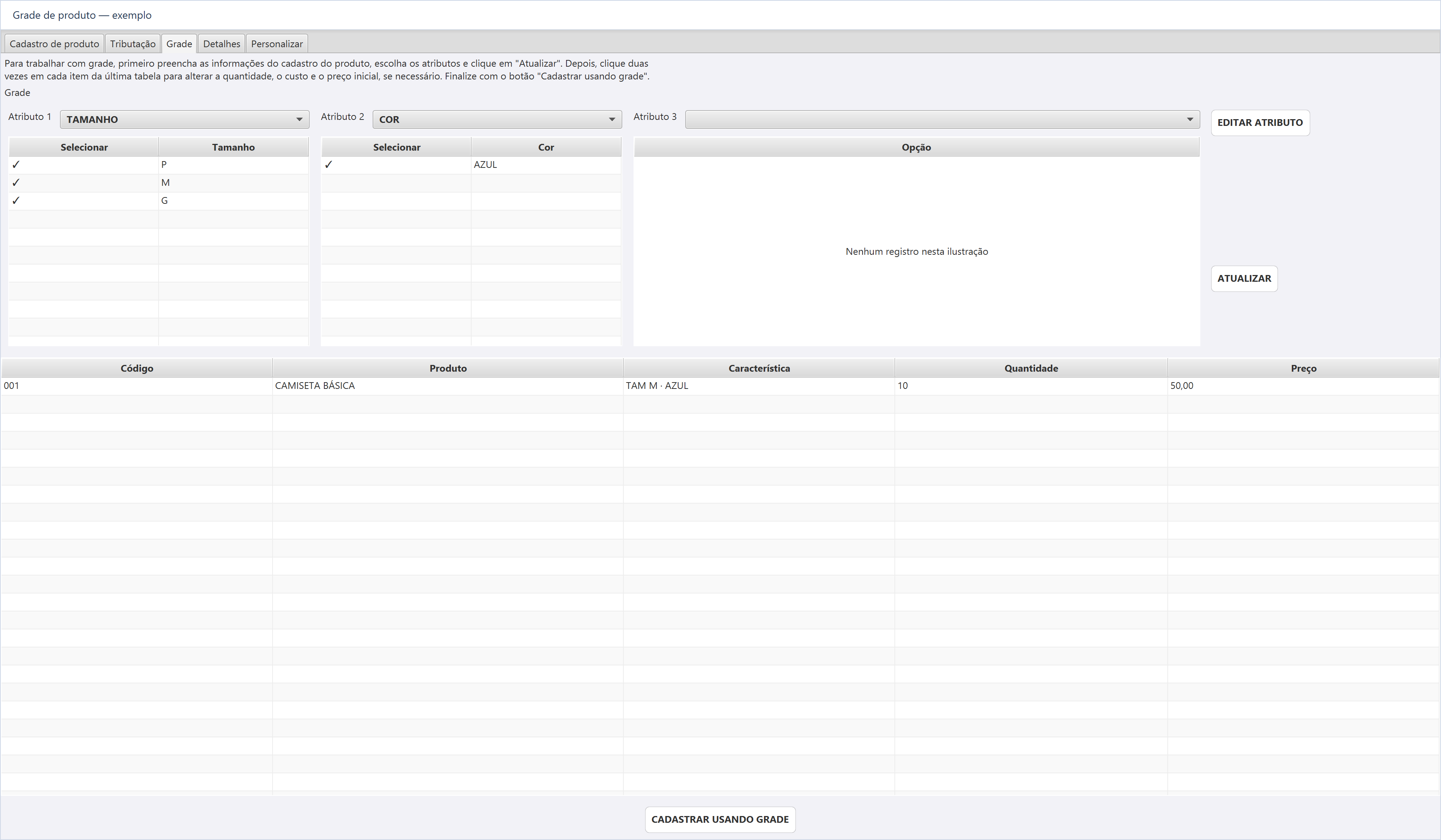The height and width of the screenshot is (840, 1441).
Task: Select the size P cell
Action: click(x=233, y=164)
